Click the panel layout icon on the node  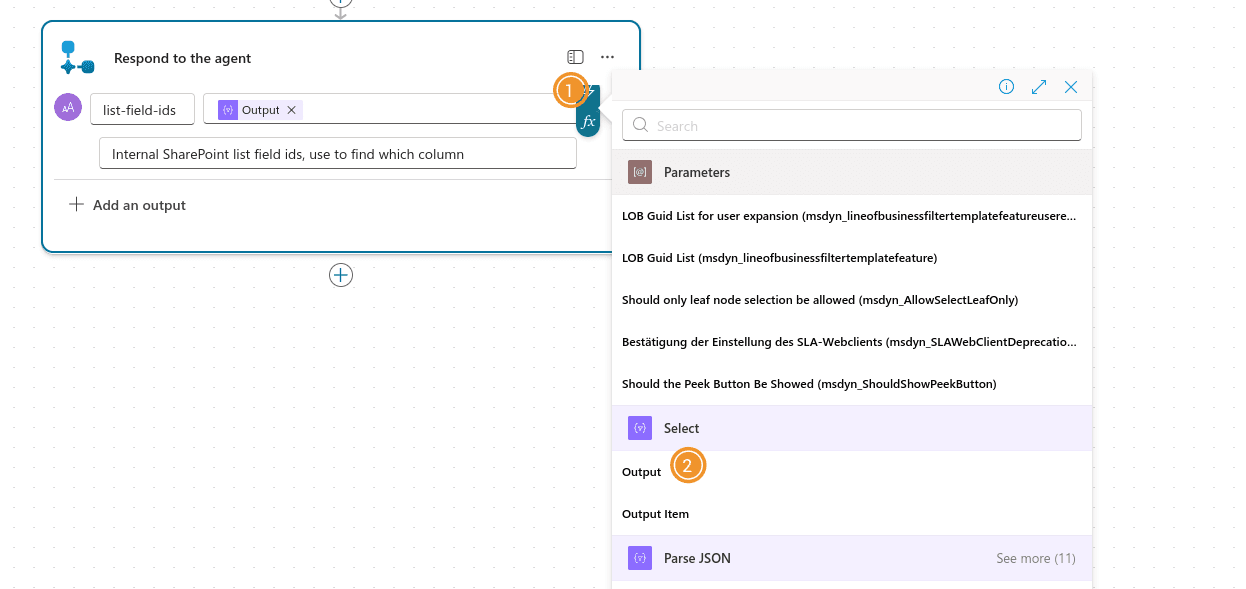coord(575,57)
